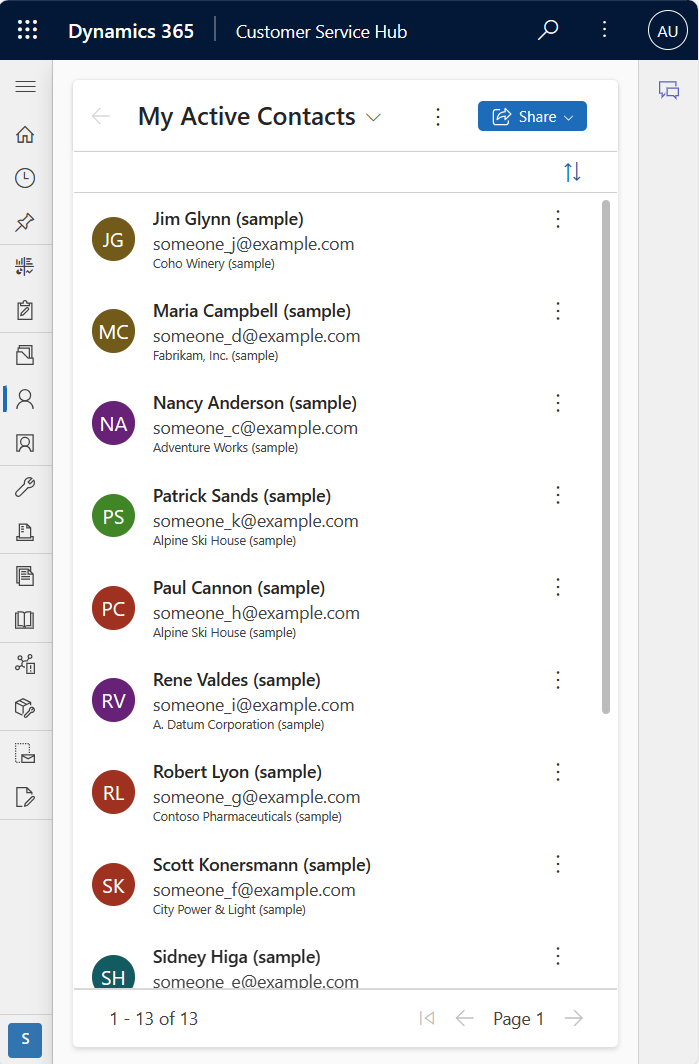Open Rene Valdes (sample) contact
Viewport: 699px width, 1064px height.
[237, 680]
